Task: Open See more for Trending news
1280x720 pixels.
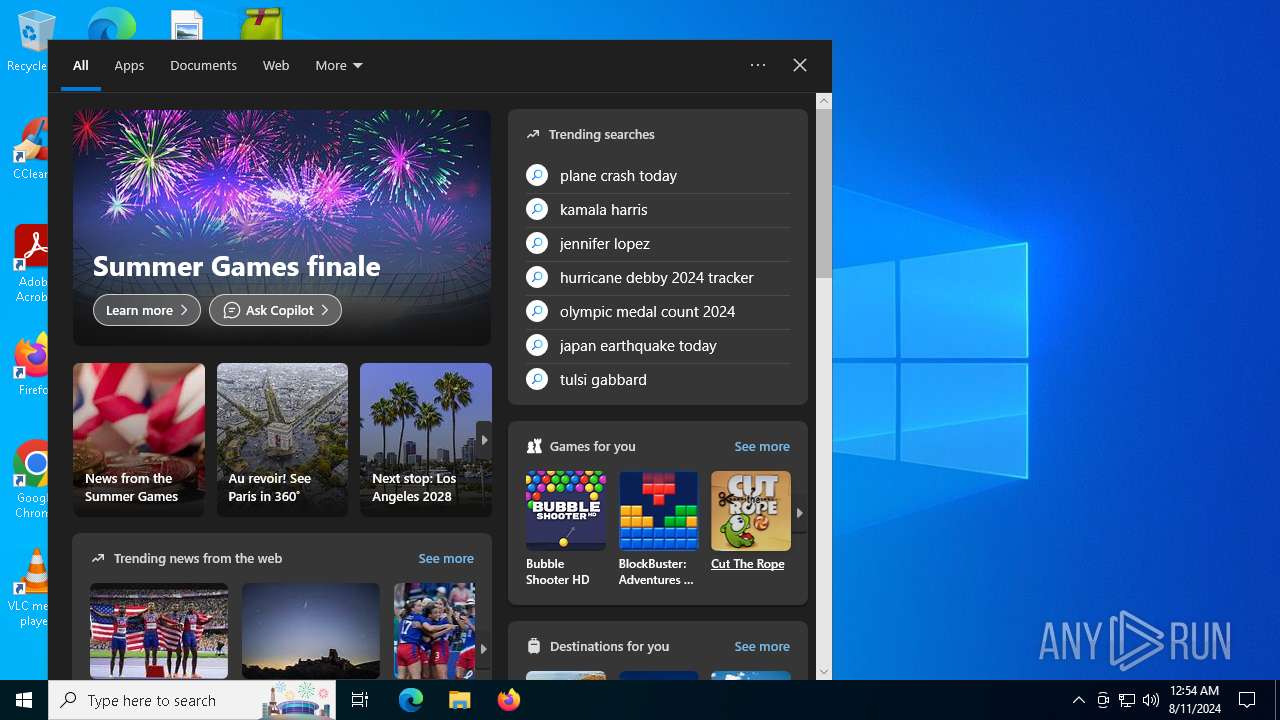Action: click(x=446, y=558)
